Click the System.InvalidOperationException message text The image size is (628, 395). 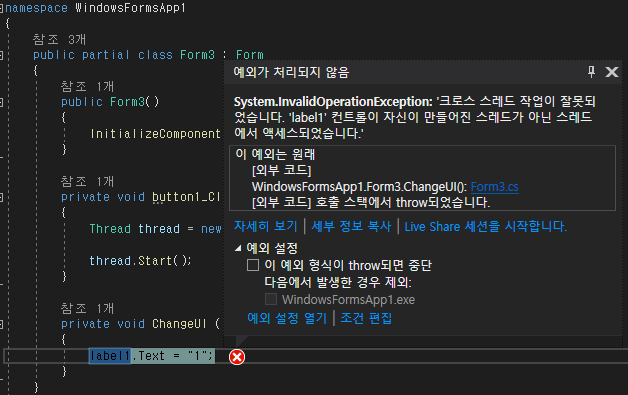pyautogui.click(x=415, y=117)
